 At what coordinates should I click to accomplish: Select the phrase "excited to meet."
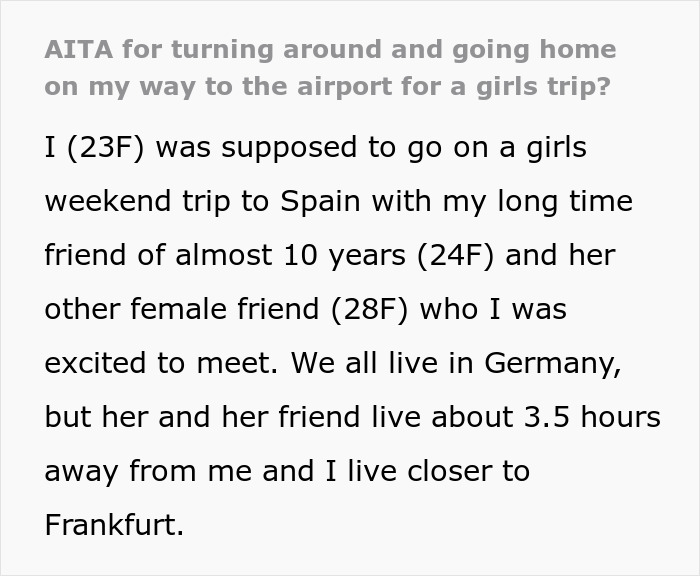pyautogui.click(x=161, y=363)
